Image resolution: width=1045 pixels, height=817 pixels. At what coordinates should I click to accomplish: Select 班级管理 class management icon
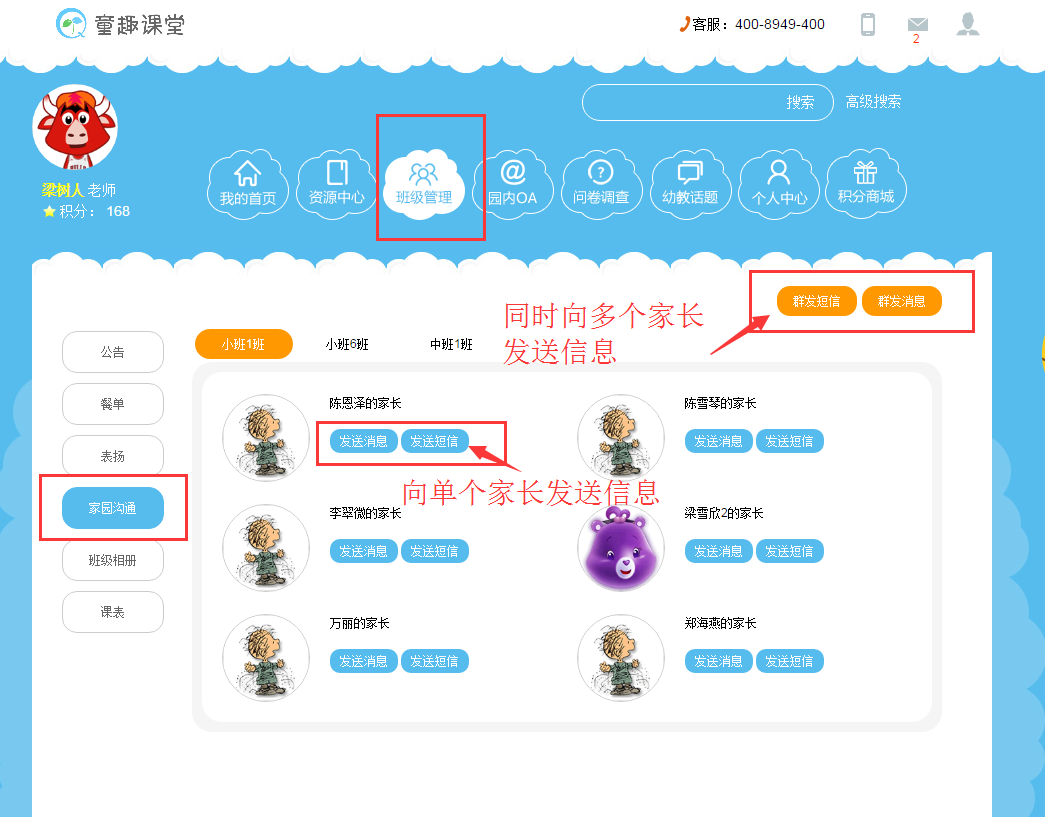tap(424, 184)
